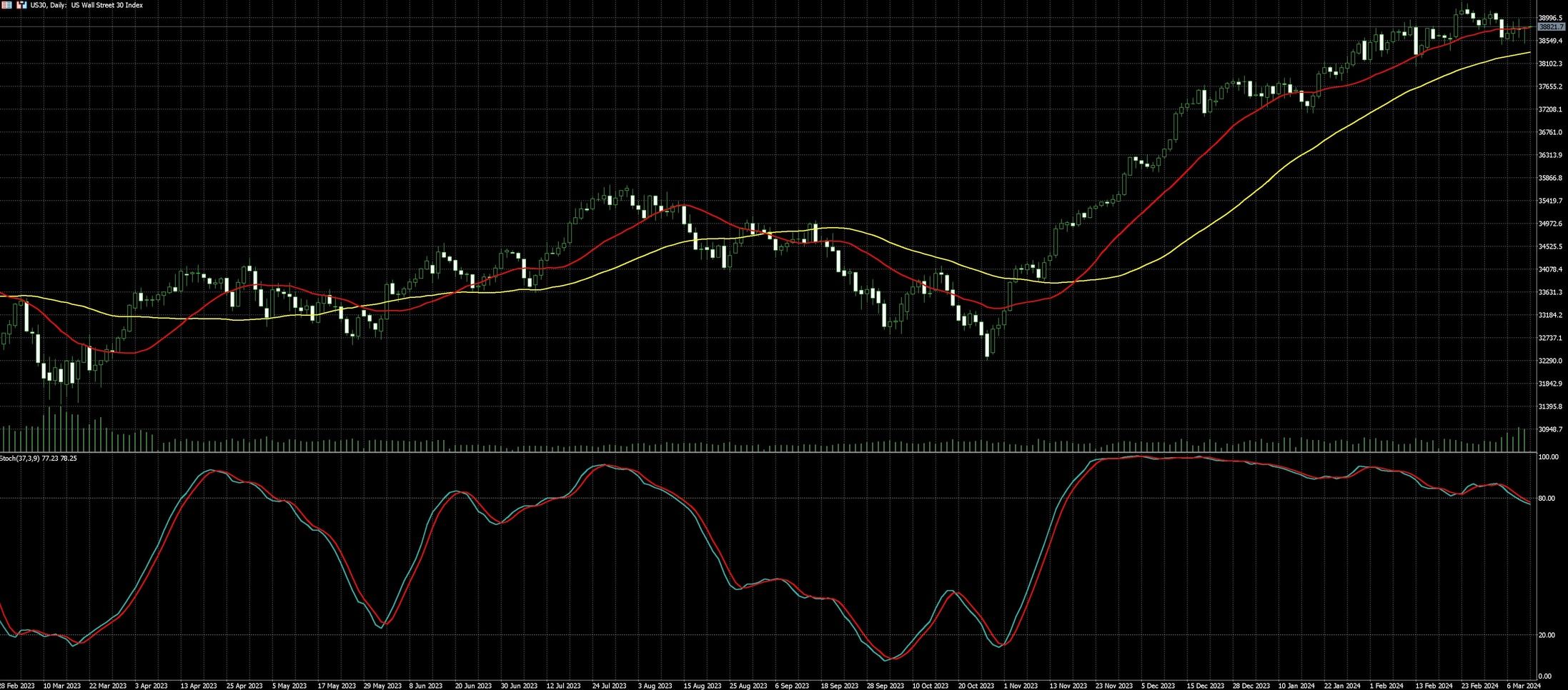
Task: Click the Stoch(37,3,9) indicator label
Action: pyautogui.click(x=39, y=458)
